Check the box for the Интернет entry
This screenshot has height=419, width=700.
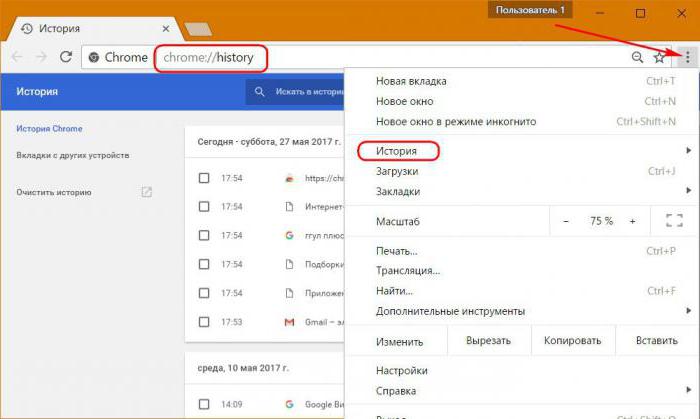(x=204, y=207)
